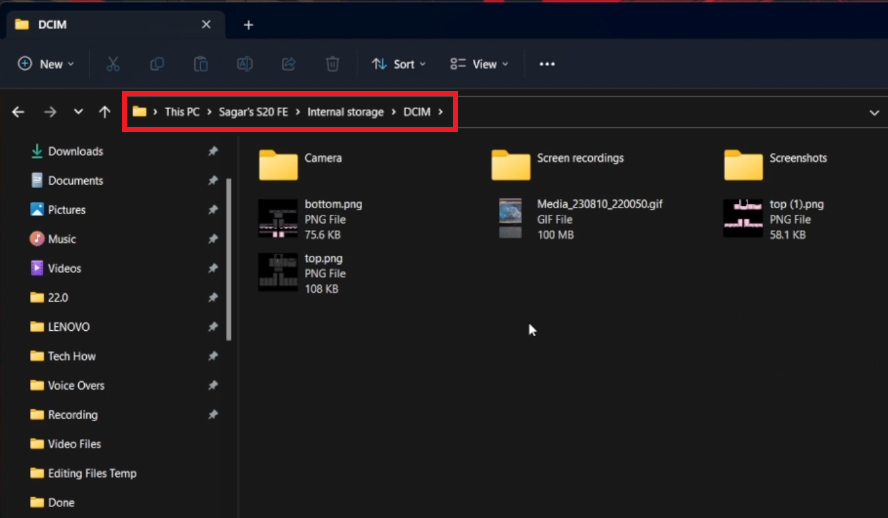Click the Delete trash icon
This screenshot has width=888, height=518.
(333, 64)
